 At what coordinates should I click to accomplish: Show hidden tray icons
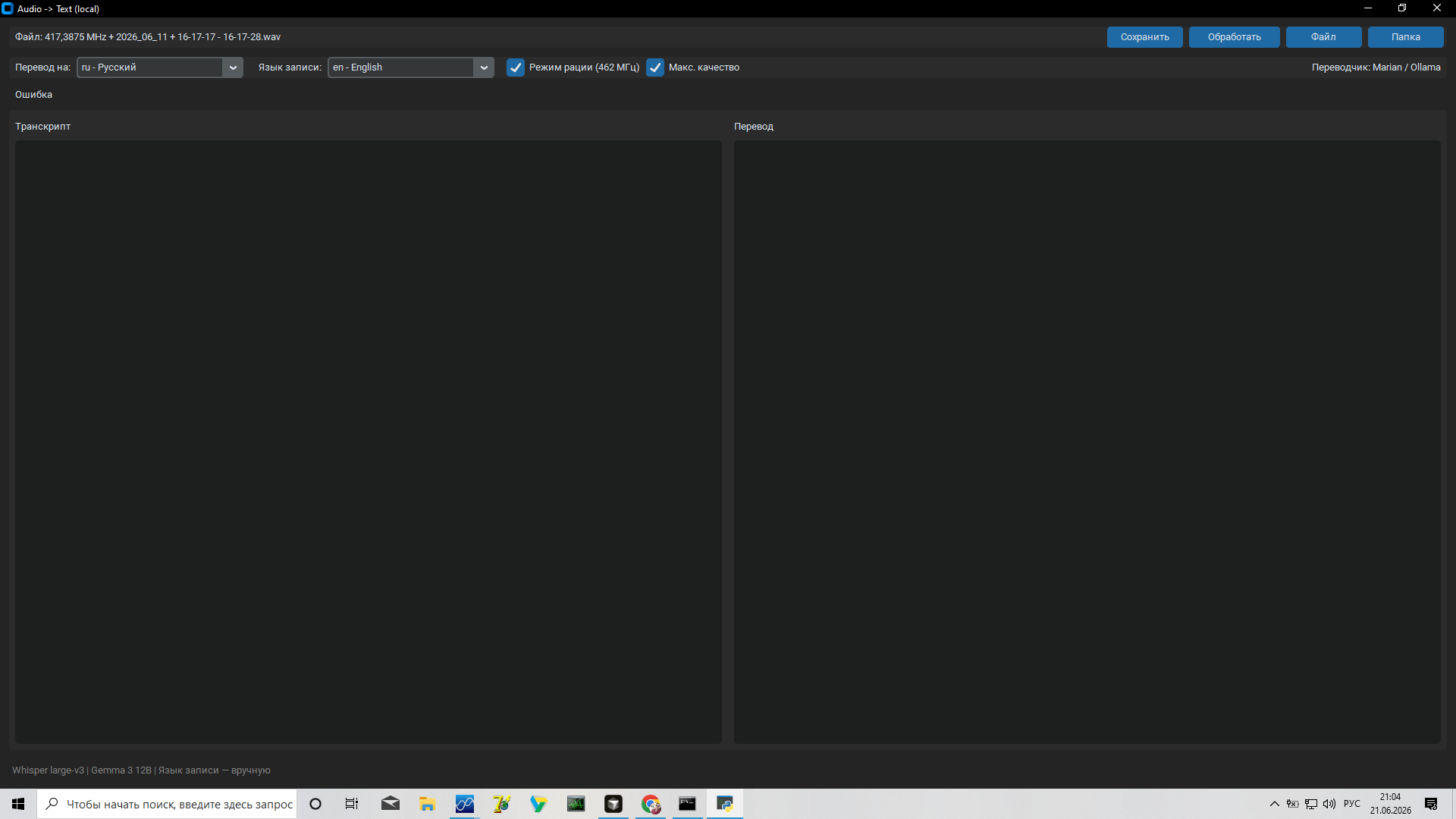[1275, 804]
